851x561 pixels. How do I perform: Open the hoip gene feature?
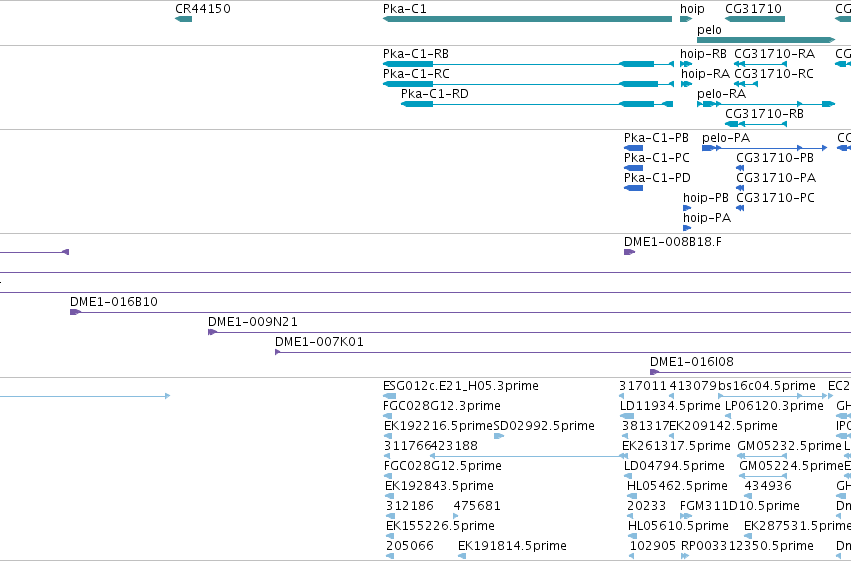pos(686,19)
